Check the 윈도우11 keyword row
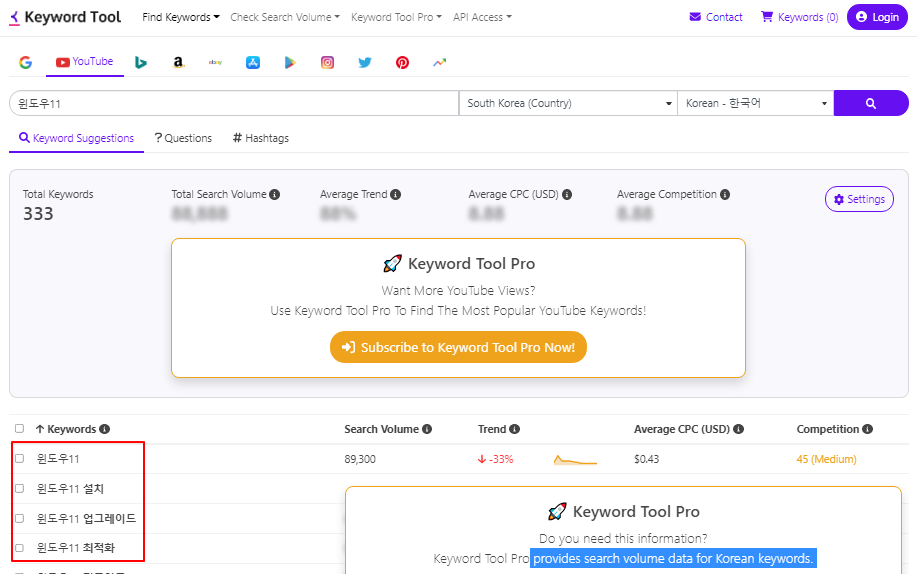 [19, 459]
